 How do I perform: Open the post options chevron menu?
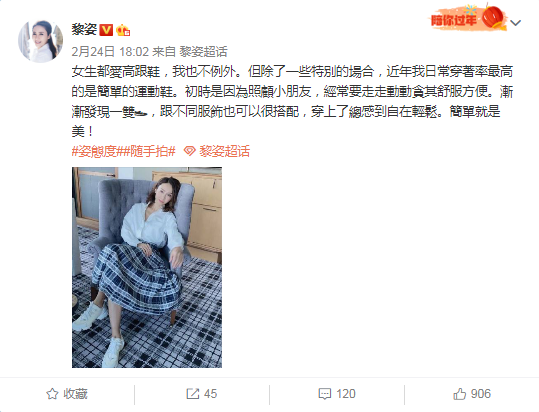(516, 23)
